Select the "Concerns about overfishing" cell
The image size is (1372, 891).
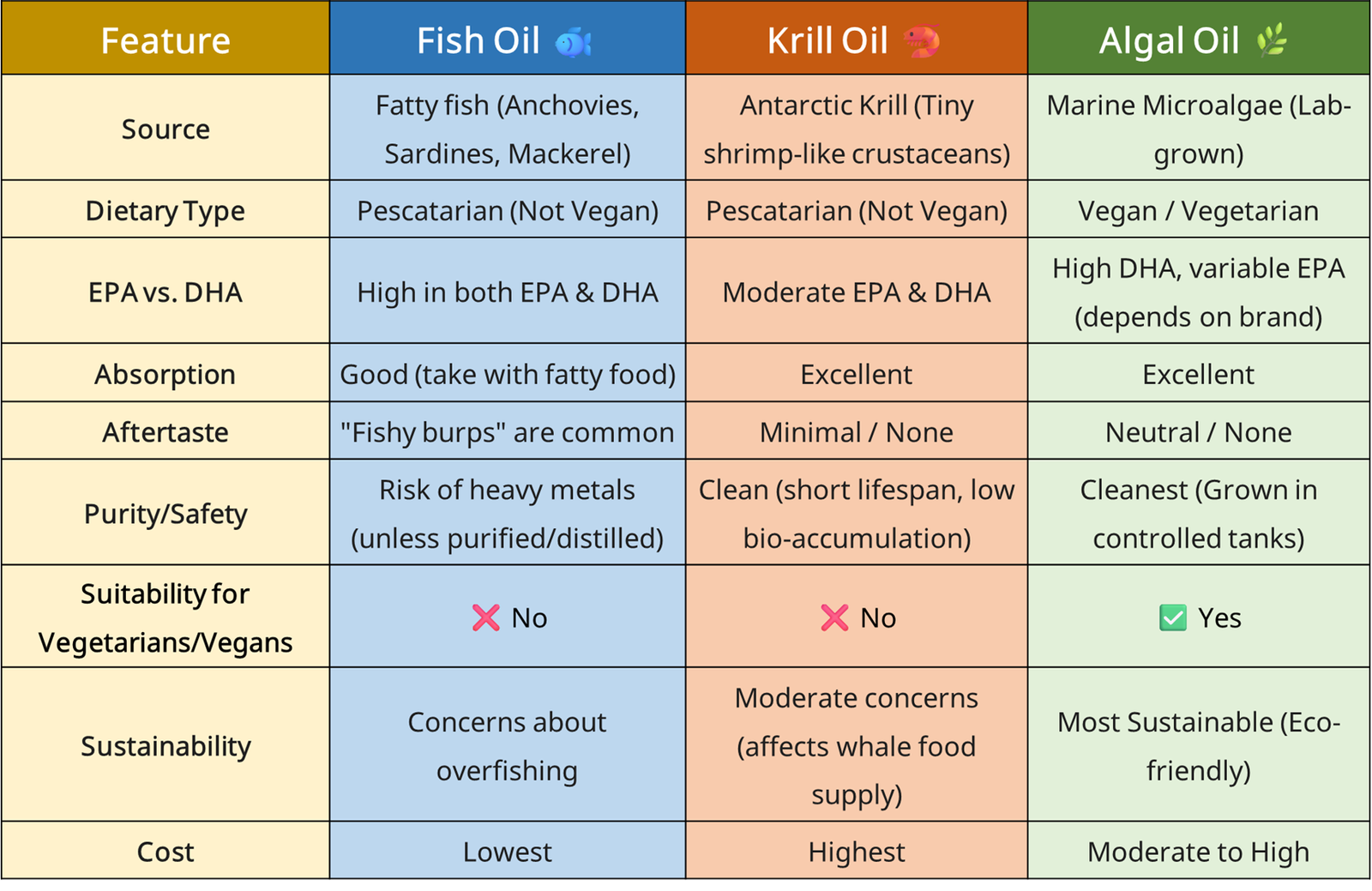pyautogui.click(x=507, y=746)
